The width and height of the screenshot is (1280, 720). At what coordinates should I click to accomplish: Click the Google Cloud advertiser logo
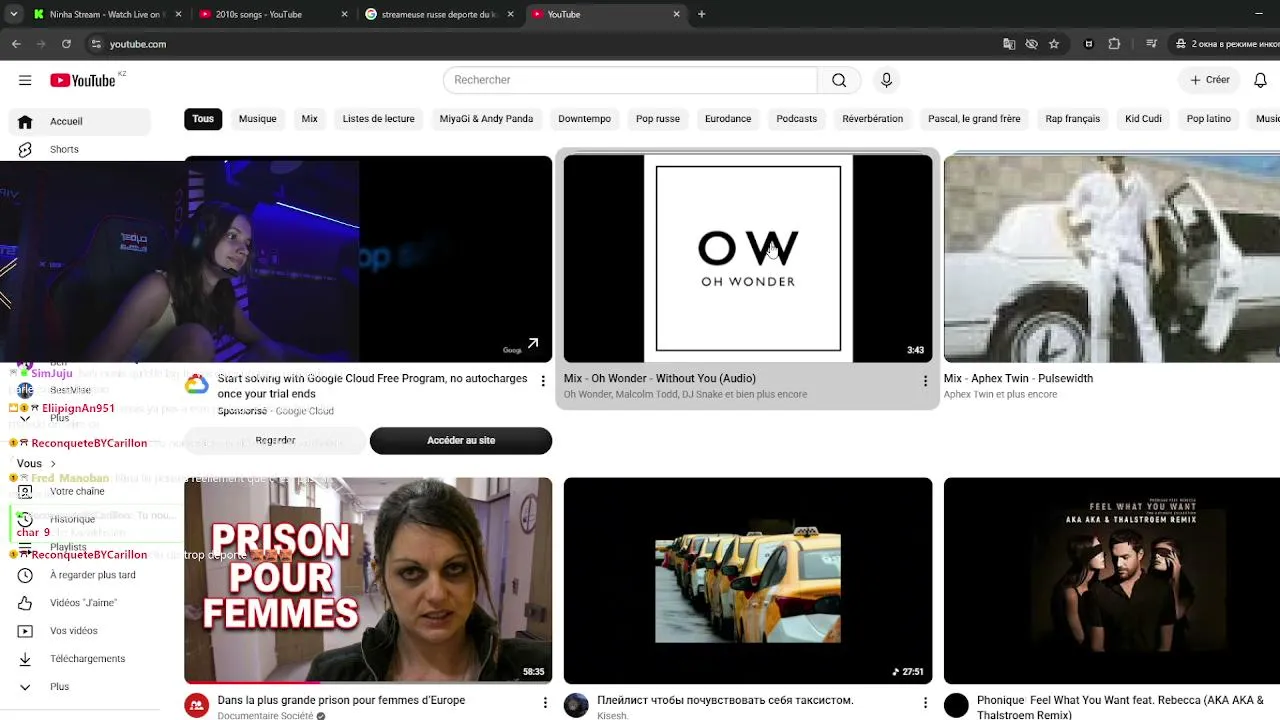197,384
